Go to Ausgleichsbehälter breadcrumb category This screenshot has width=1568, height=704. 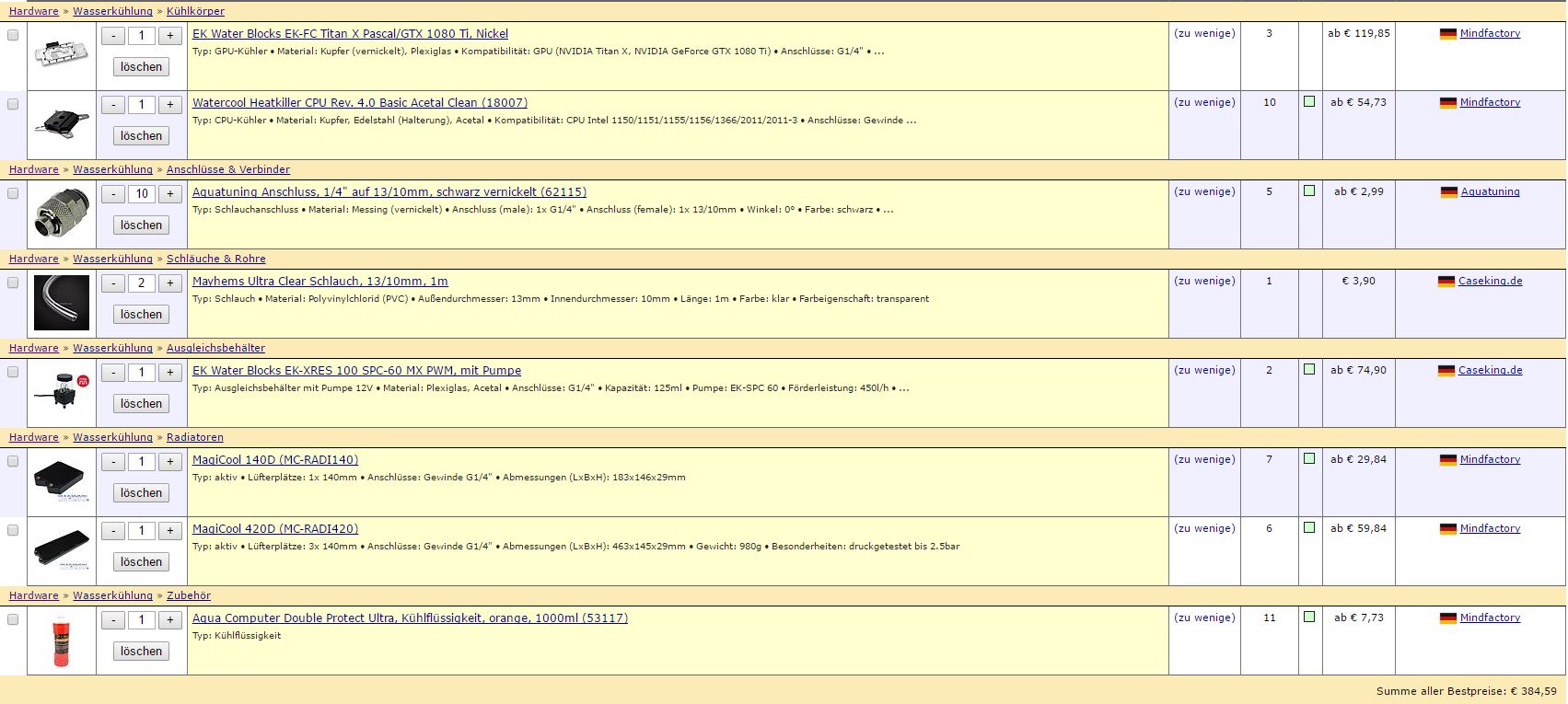215,349
